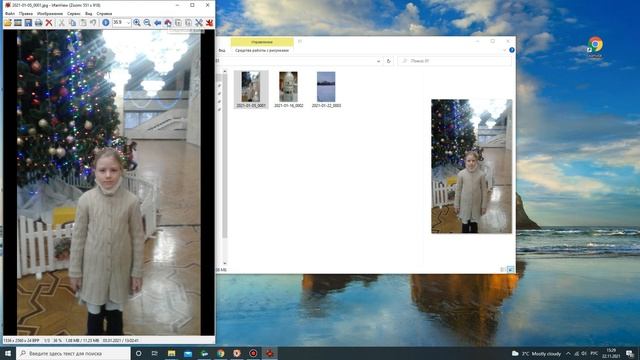The width and height of the screenshot is (640, 360).
Task: Click the volume icon in system tray
Action: (x=584, y=353)
